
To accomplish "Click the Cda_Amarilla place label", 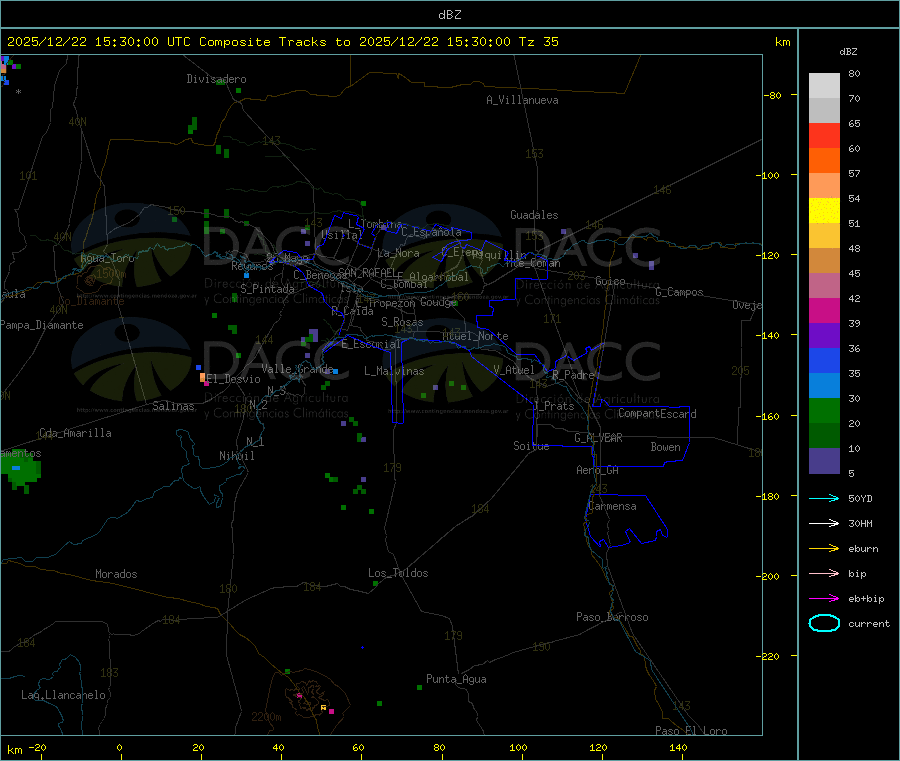I will (x=75, y=433).
